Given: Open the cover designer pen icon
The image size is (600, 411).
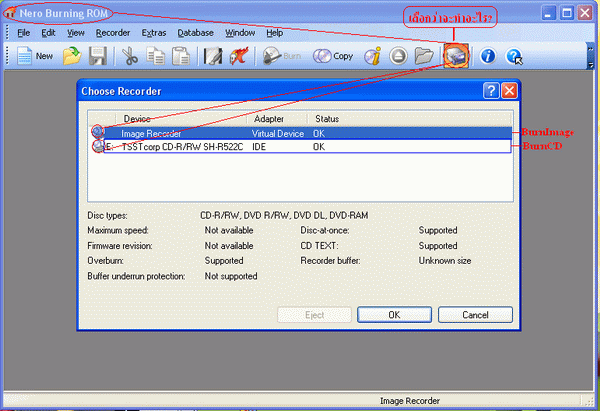Looking at the screenshot, I should coord(213,56).
